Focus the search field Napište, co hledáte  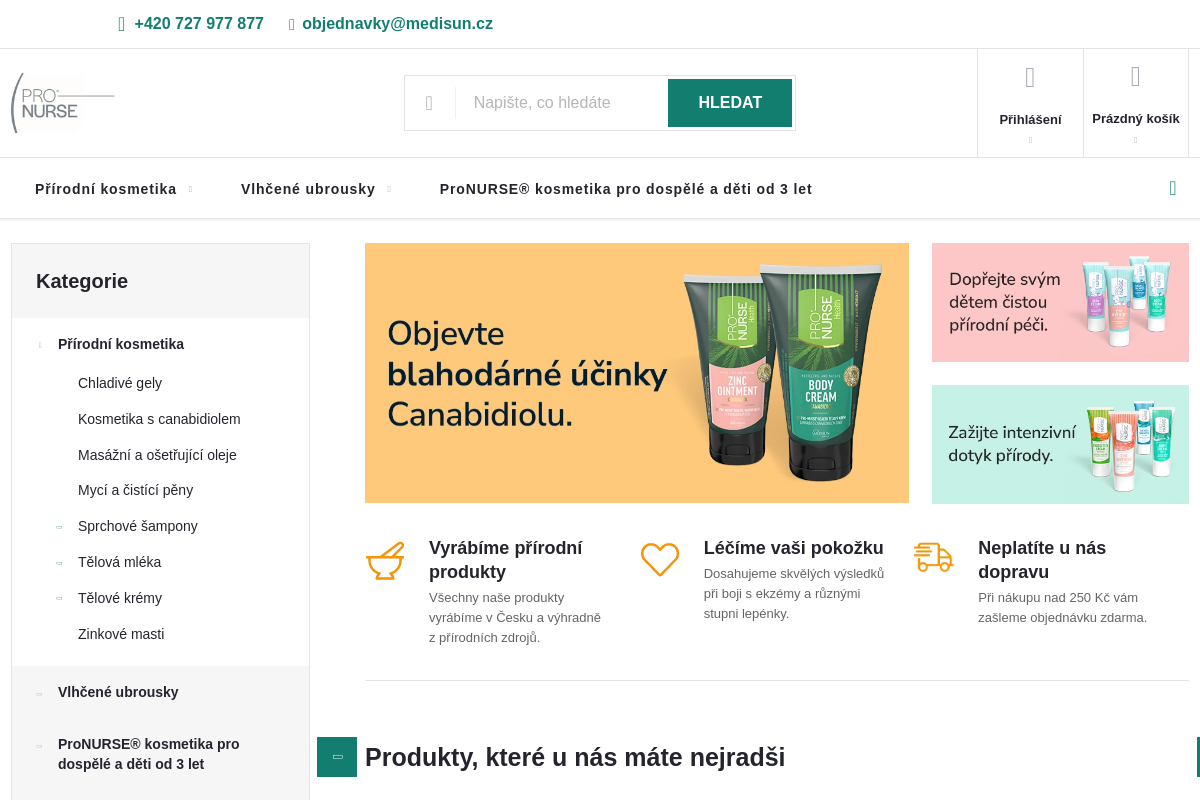[561, 103]
